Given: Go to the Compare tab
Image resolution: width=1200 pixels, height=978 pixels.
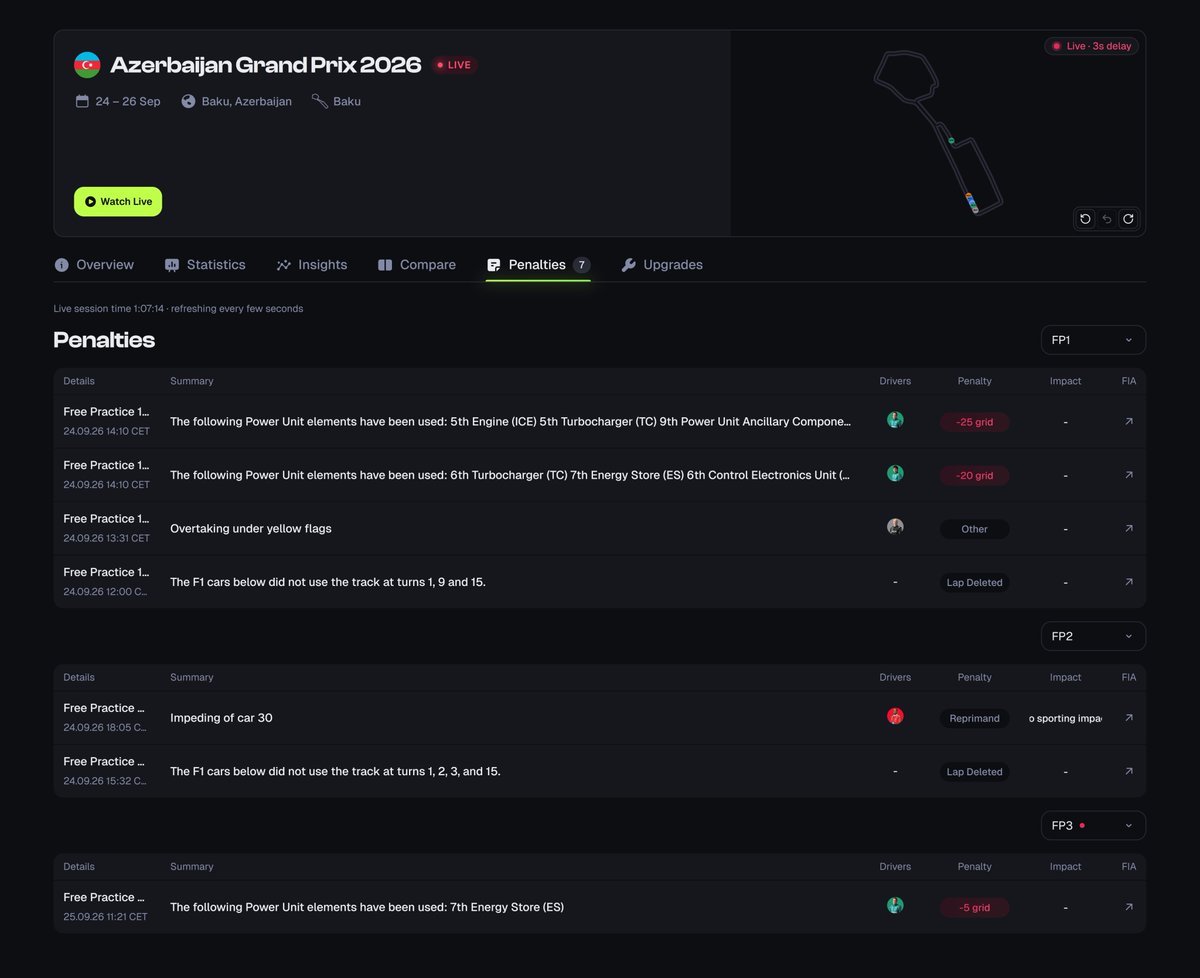Looking at the screenshot, I should point(417,265).
